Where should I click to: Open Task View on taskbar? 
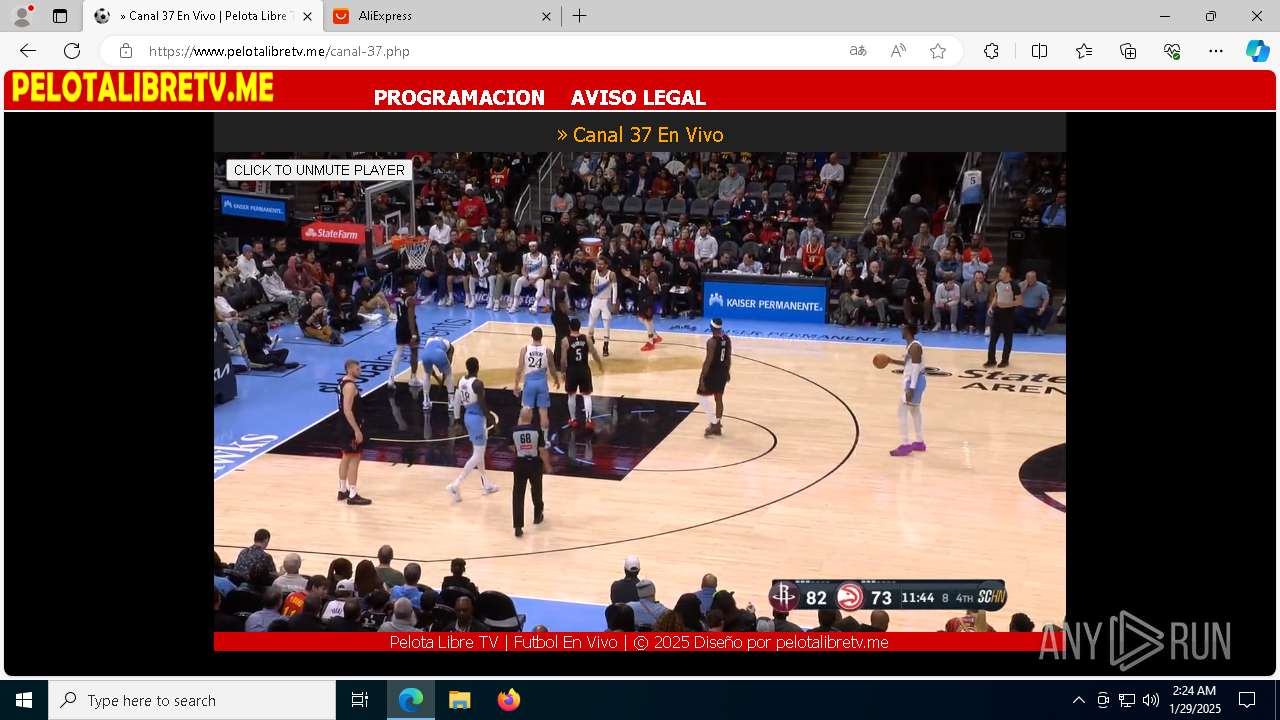(x=360, y=700)
